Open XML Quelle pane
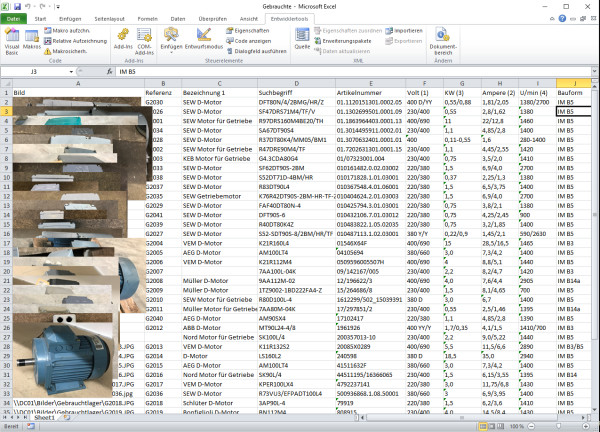The width and height of the screenshot is (600, 432). click(302, 39)
